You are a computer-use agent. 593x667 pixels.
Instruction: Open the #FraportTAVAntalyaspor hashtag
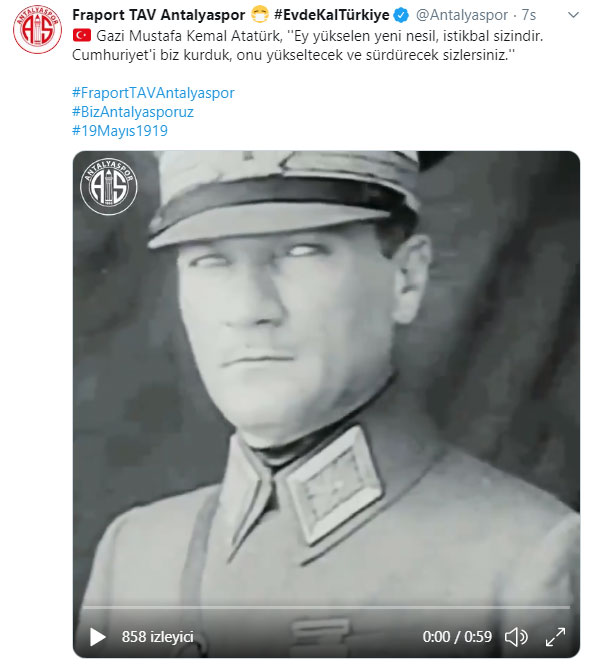[x=153, y=93]
